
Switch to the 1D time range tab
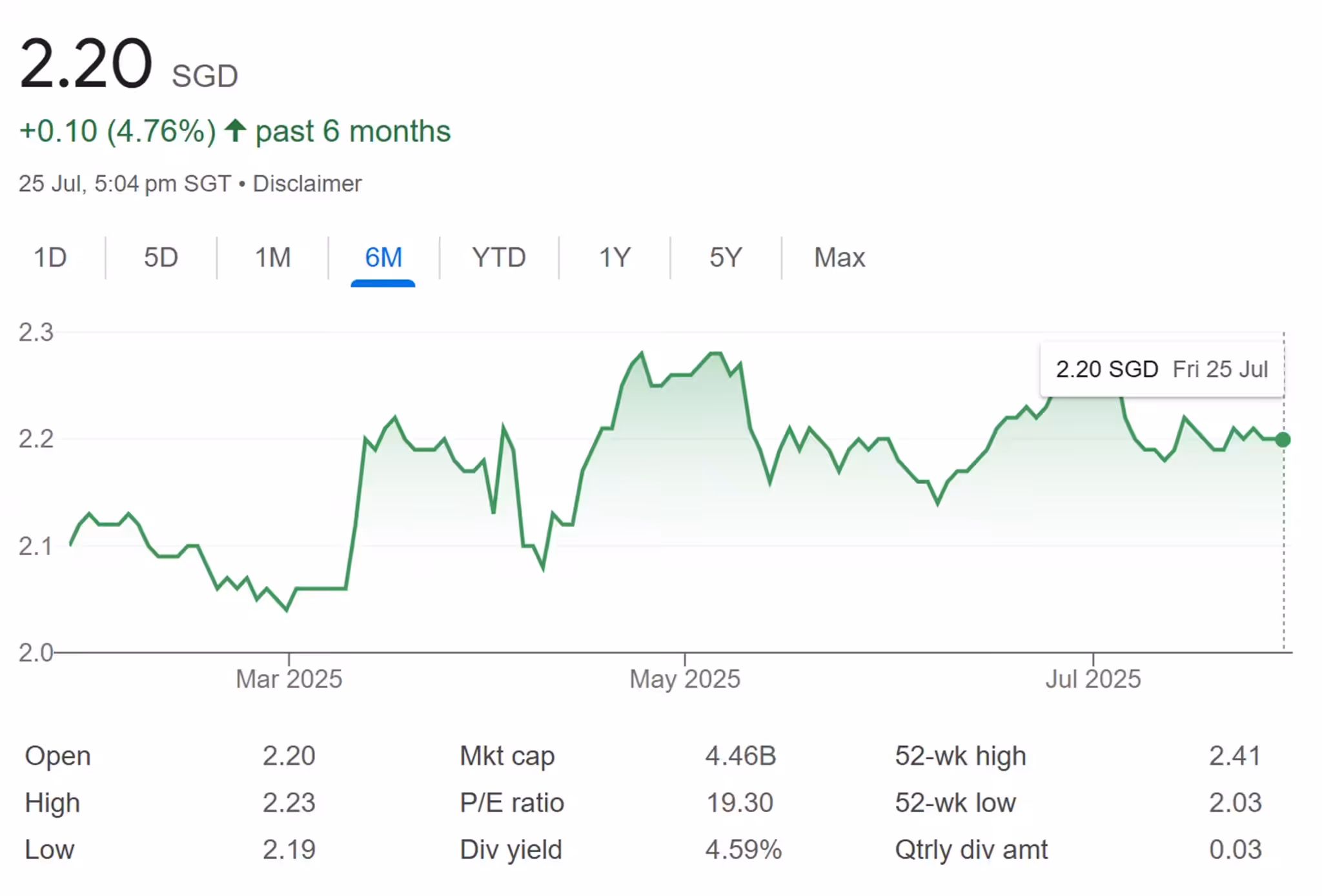(x=50, y=258)
